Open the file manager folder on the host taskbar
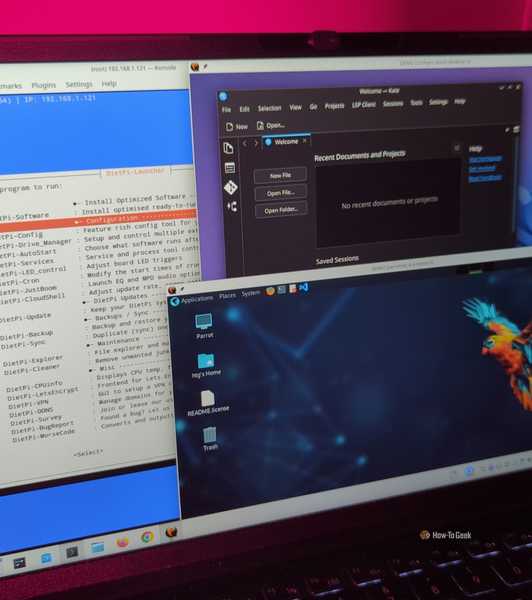Viewport: 532px width, 600px height. [x=97, y=547]
